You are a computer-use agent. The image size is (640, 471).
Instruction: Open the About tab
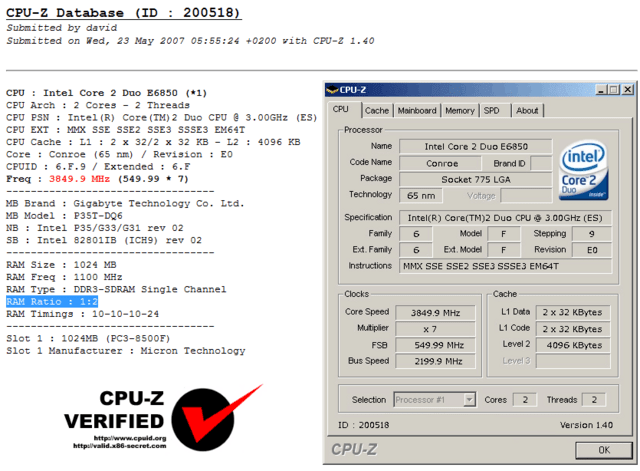(527, 111)
